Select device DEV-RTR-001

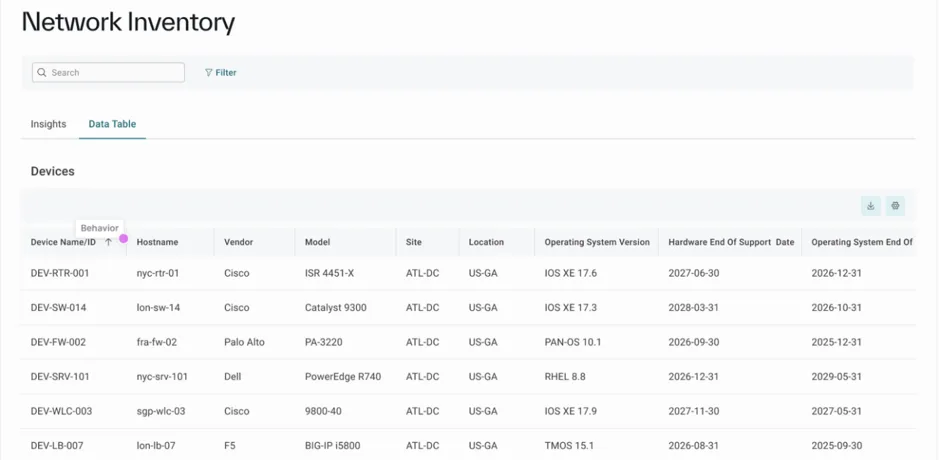tap(60, 273)
